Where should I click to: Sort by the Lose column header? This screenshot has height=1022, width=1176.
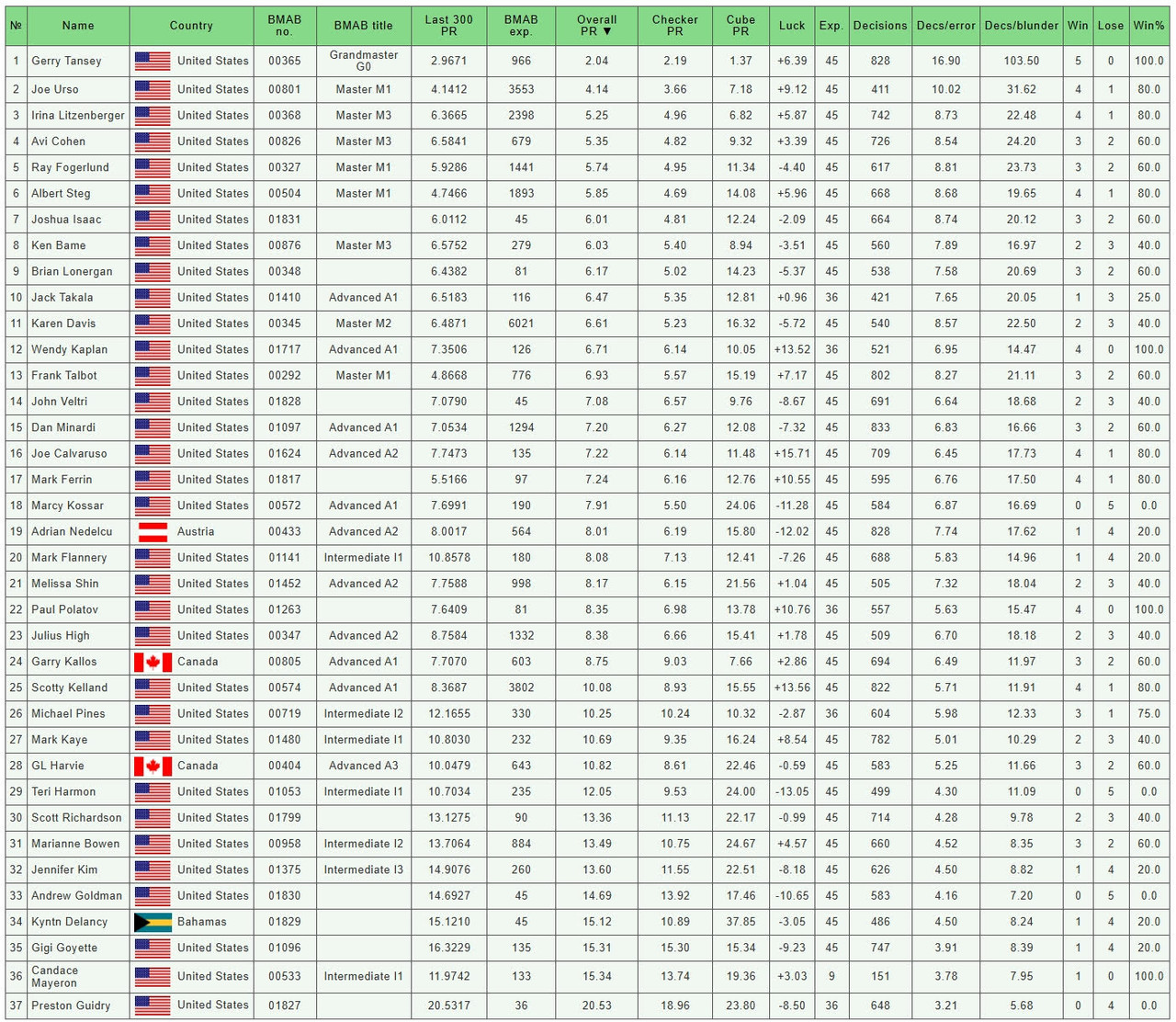point(1111,26)
